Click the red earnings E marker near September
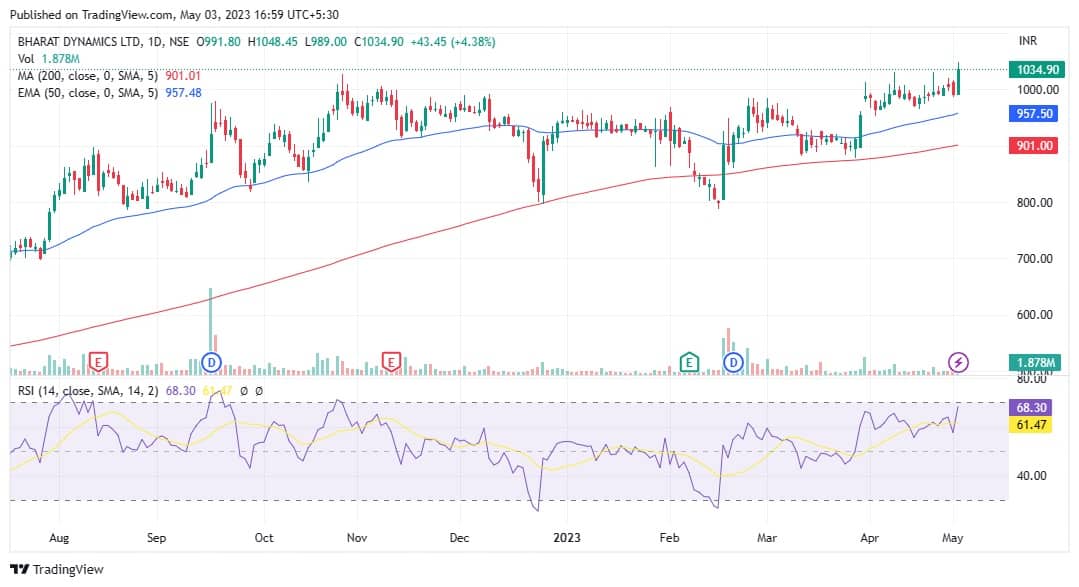Screen dimensions: 1079x587 point(98,361)
